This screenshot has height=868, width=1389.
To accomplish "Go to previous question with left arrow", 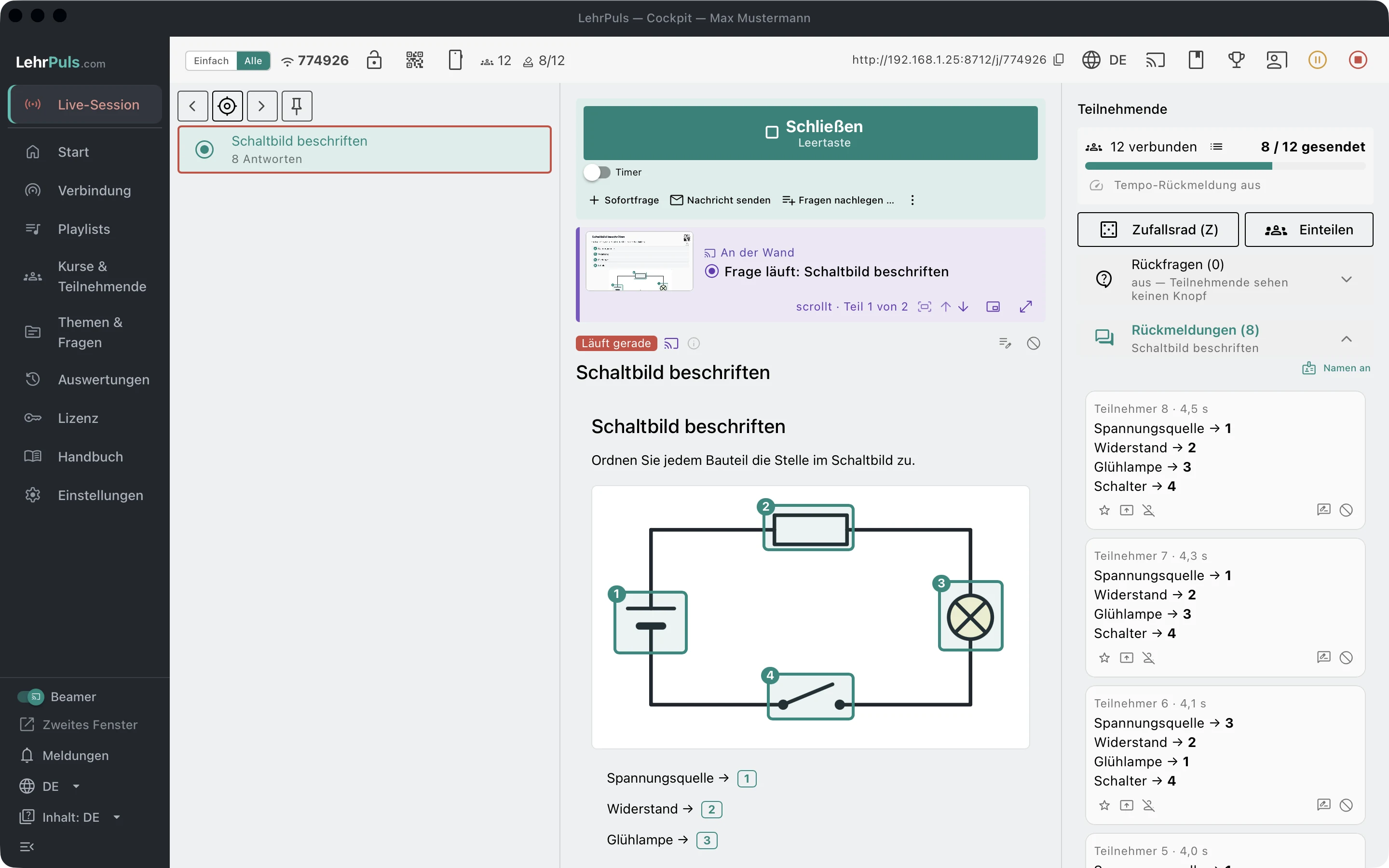I will 193,106.
